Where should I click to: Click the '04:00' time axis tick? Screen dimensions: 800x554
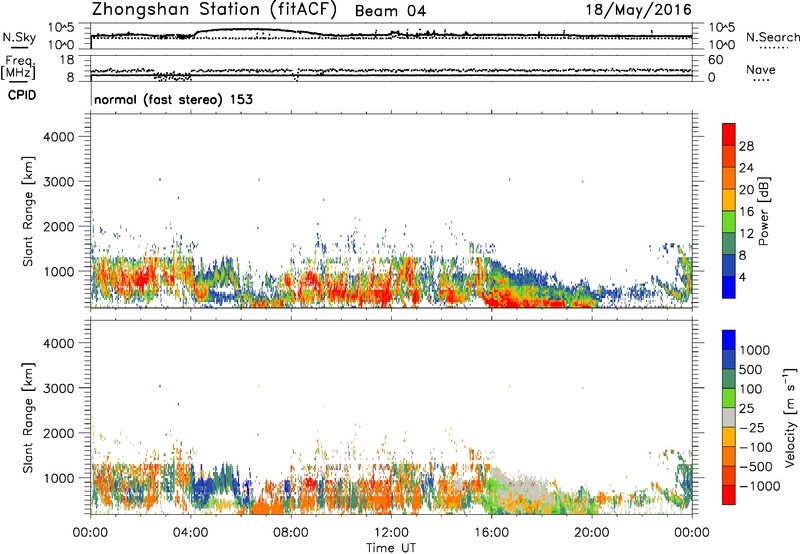(x=190, y=533)
